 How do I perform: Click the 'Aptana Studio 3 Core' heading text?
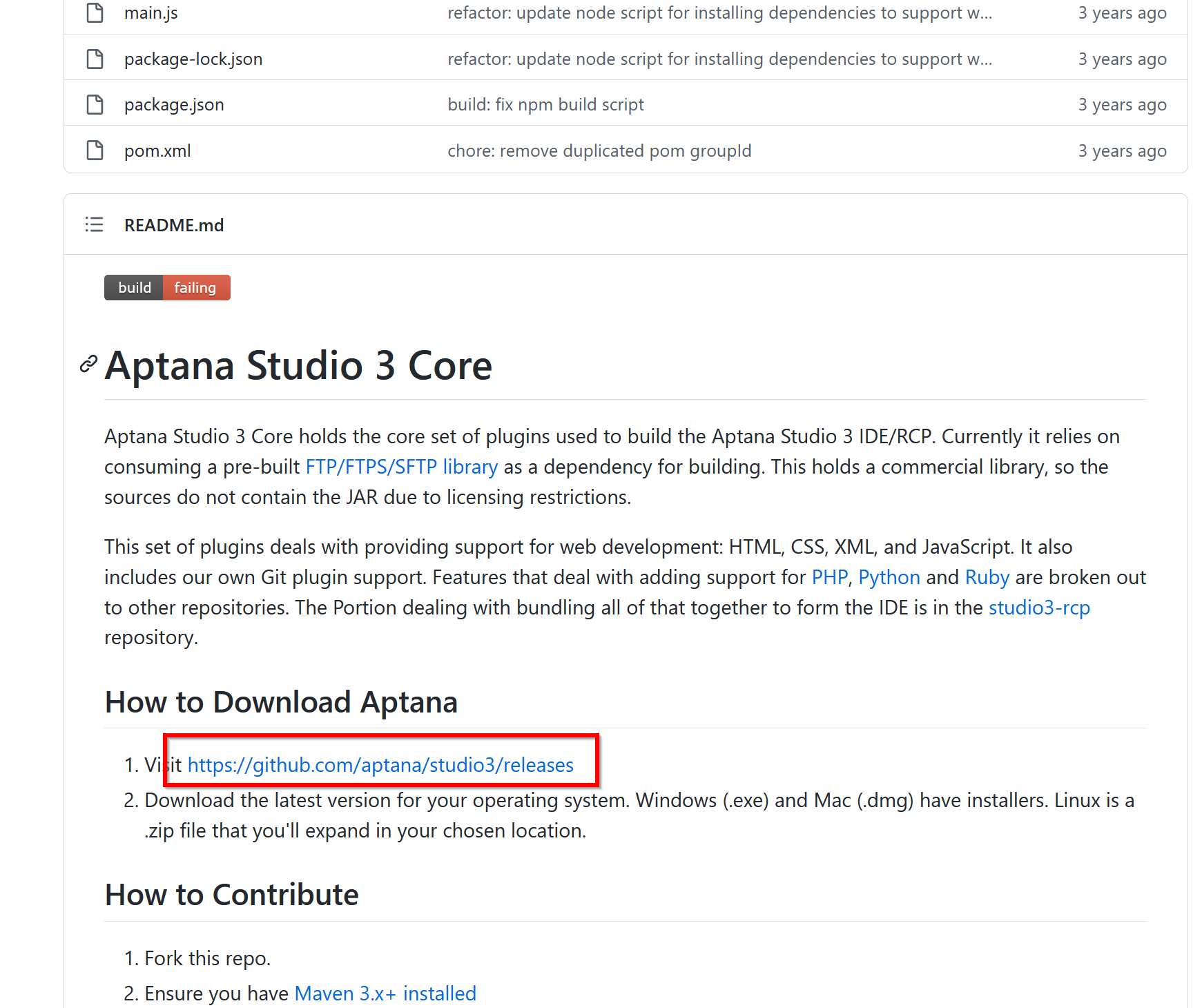(x=298, y=365)
